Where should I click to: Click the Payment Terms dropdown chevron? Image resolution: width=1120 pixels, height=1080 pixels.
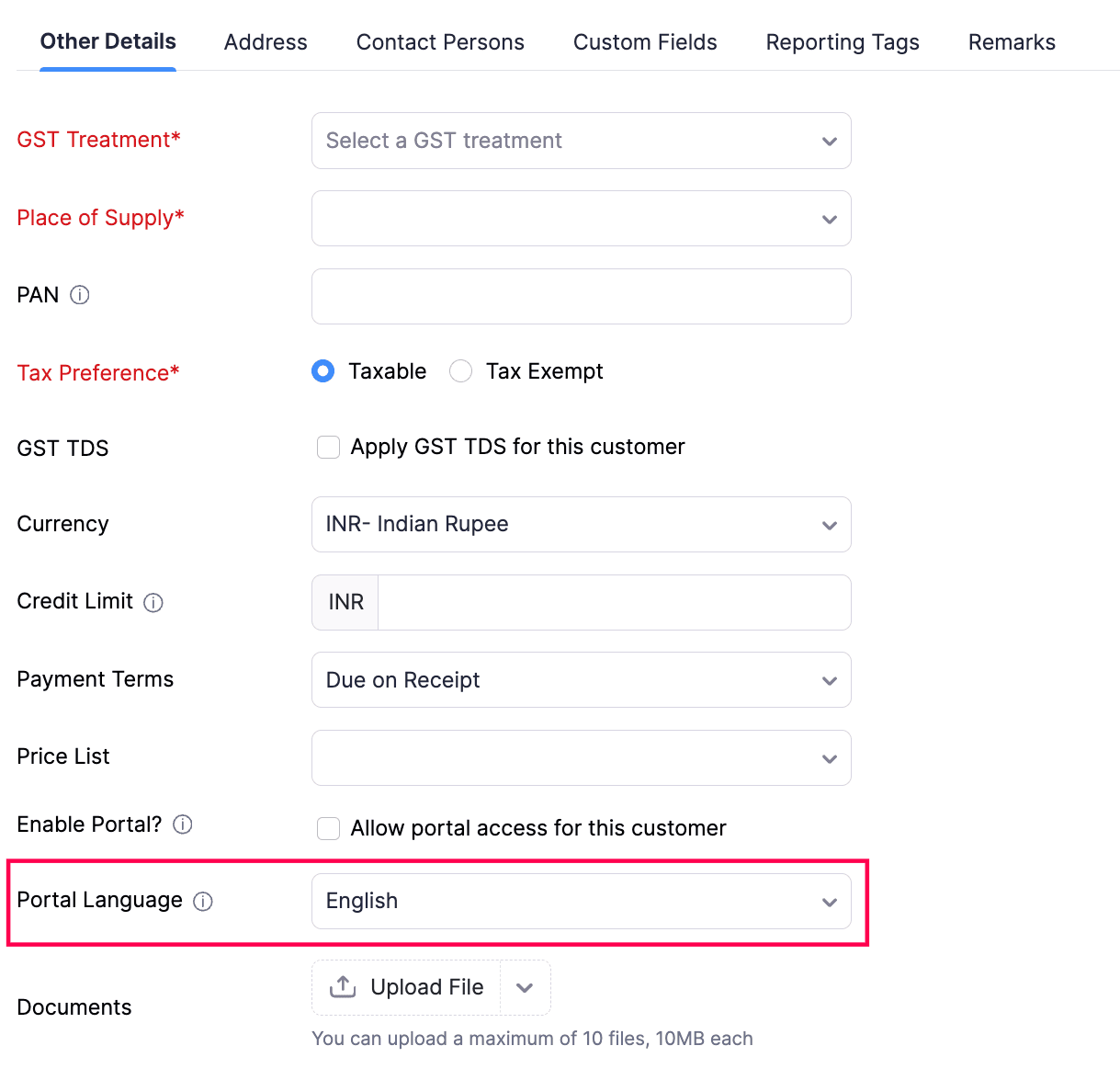(830, 680)
